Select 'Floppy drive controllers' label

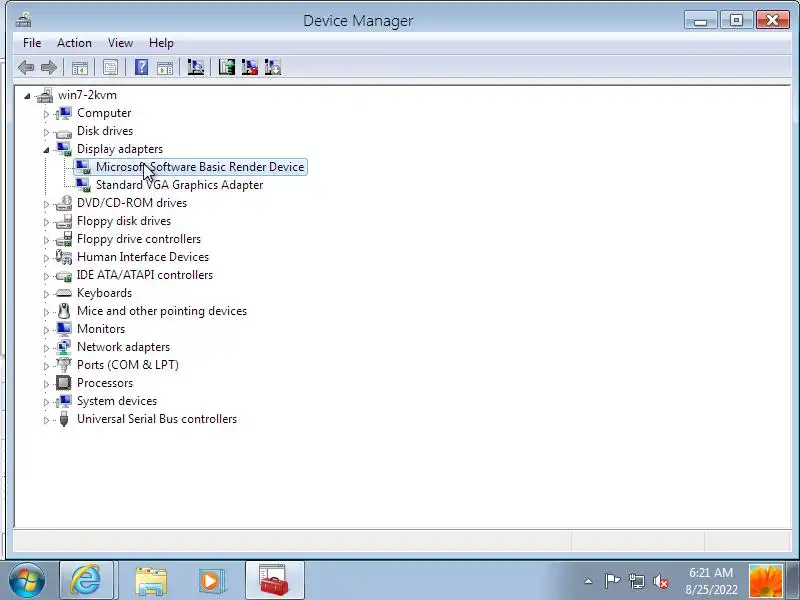[x=139, y=239]
